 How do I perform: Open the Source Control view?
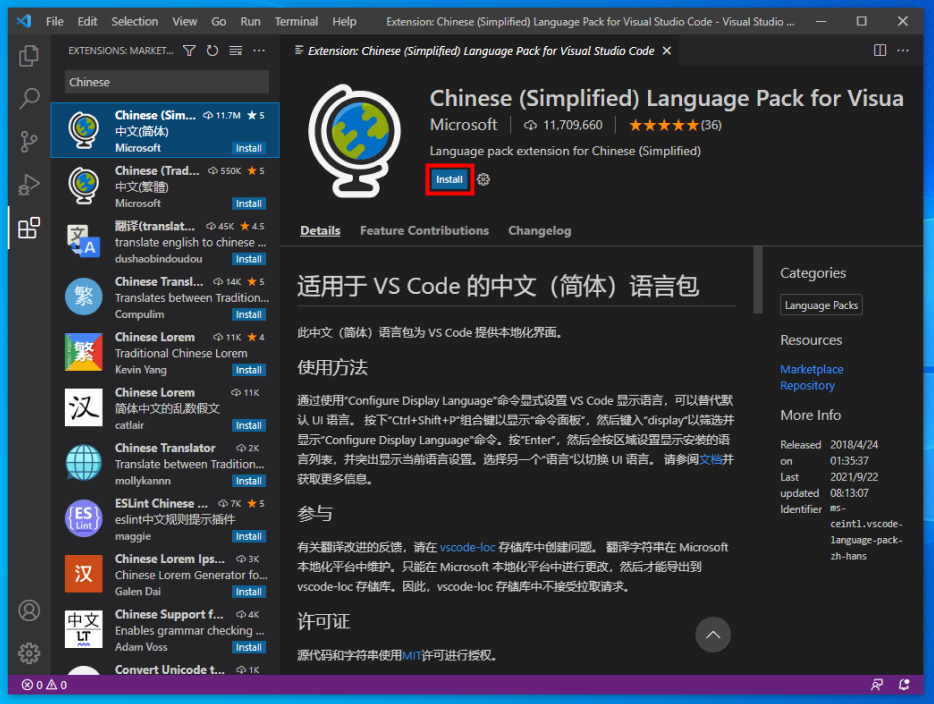tap(29, 142)
